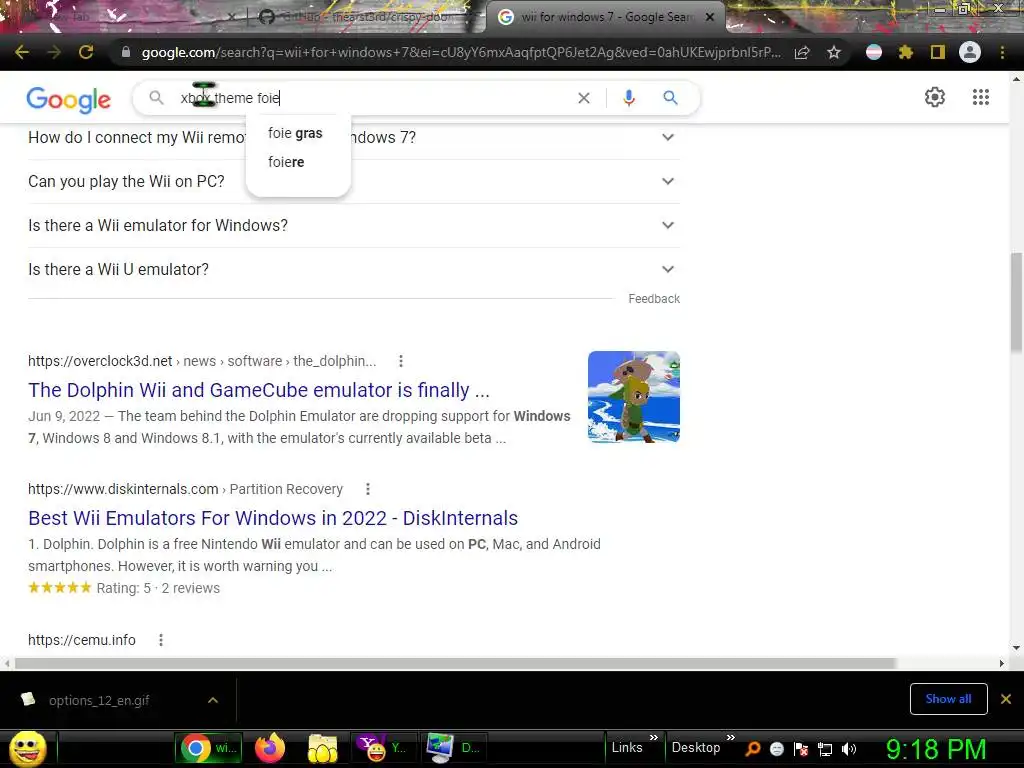Expand the Links toolbar chevron
The height and width of the screenshot is (768, 1024).
[654, 737]
